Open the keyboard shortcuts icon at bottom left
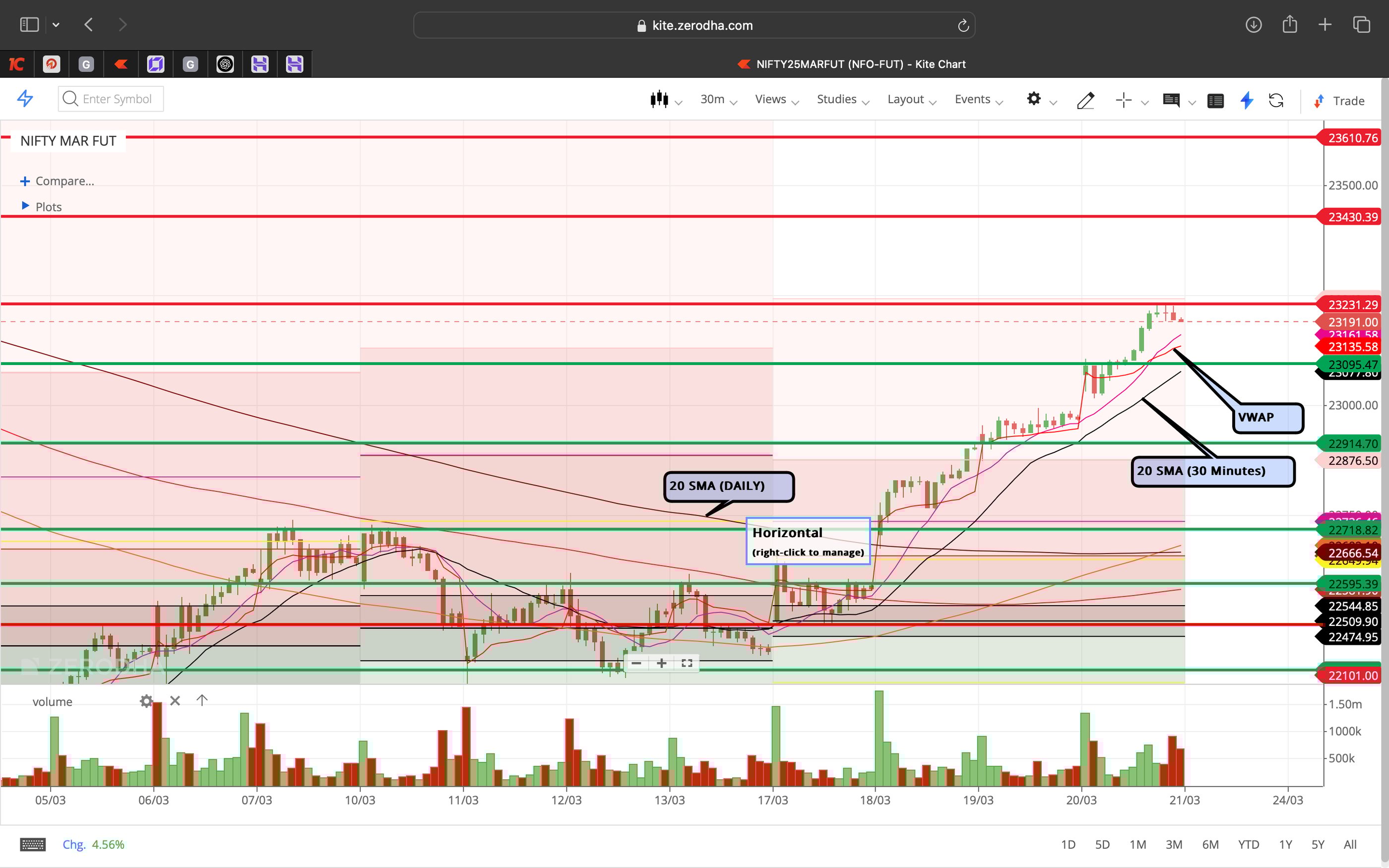The width and height of the screenshot is (1389, 868). click(x=33, y=844)
